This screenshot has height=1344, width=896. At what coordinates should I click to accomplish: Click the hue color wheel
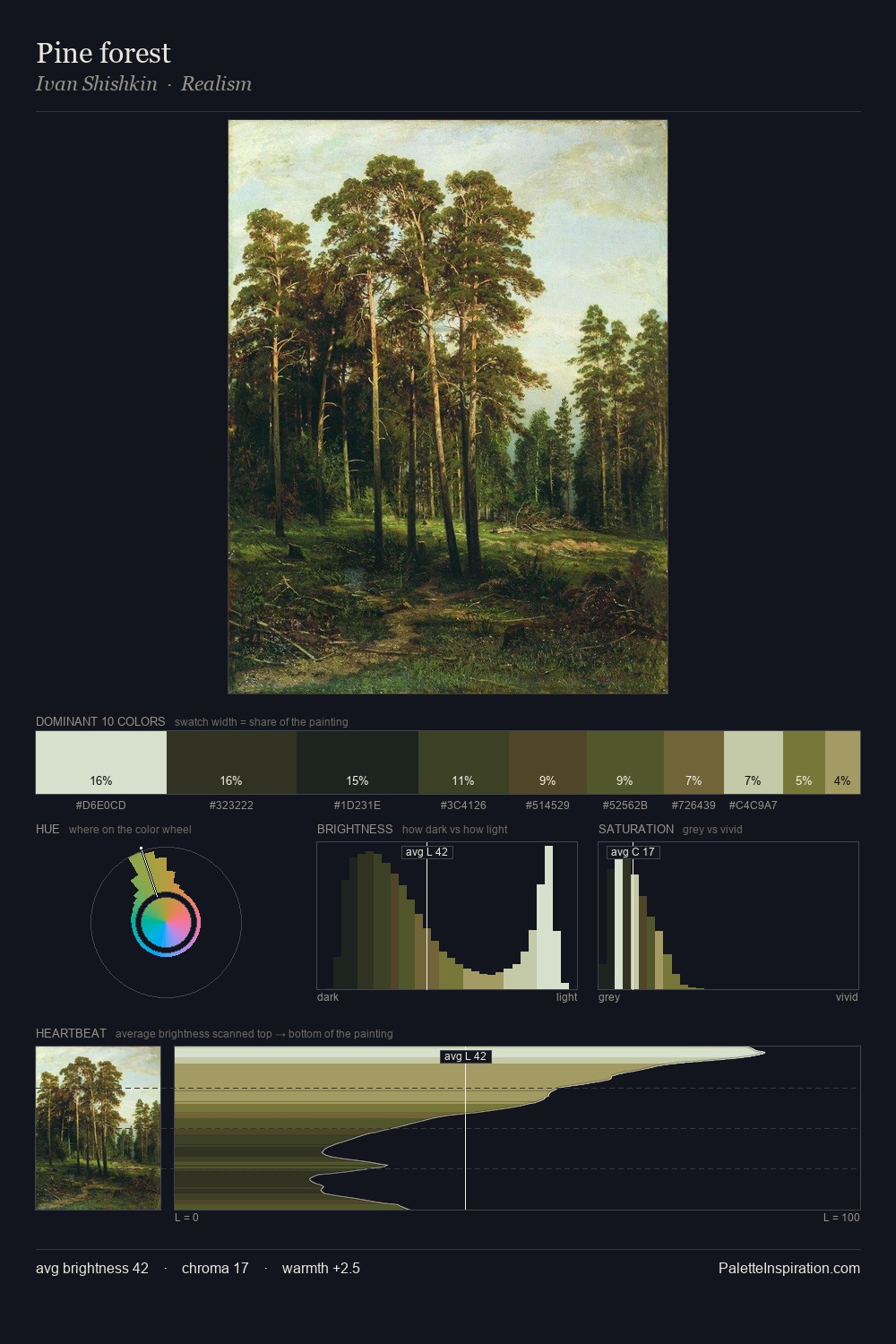pos(166,922)
